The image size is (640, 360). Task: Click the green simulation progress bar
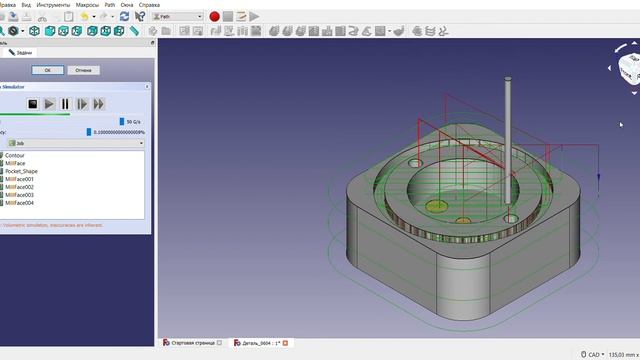click(34, 115)
